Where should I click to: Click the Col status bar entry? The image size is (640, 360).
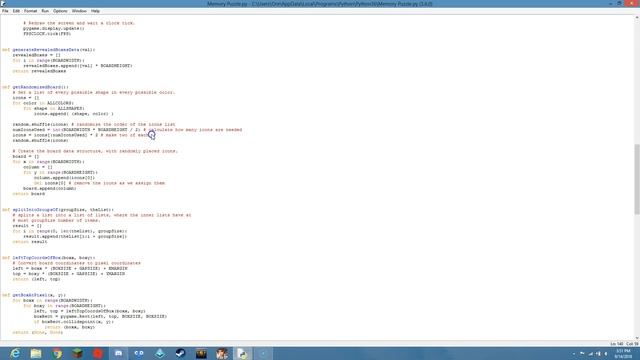pyautogui.click(x=632, y=344)
